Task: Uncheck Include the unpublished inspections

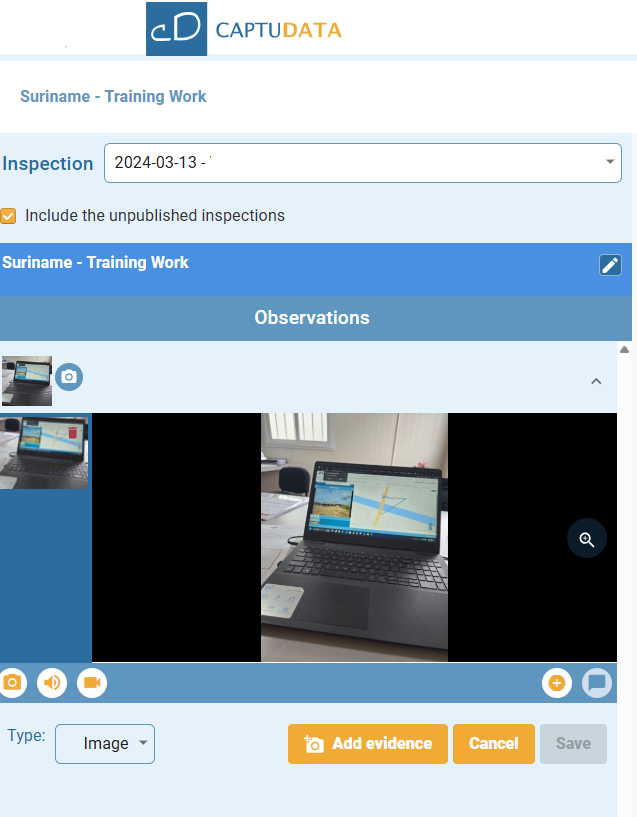Action: pyautogui.click(x=9, y=216)
